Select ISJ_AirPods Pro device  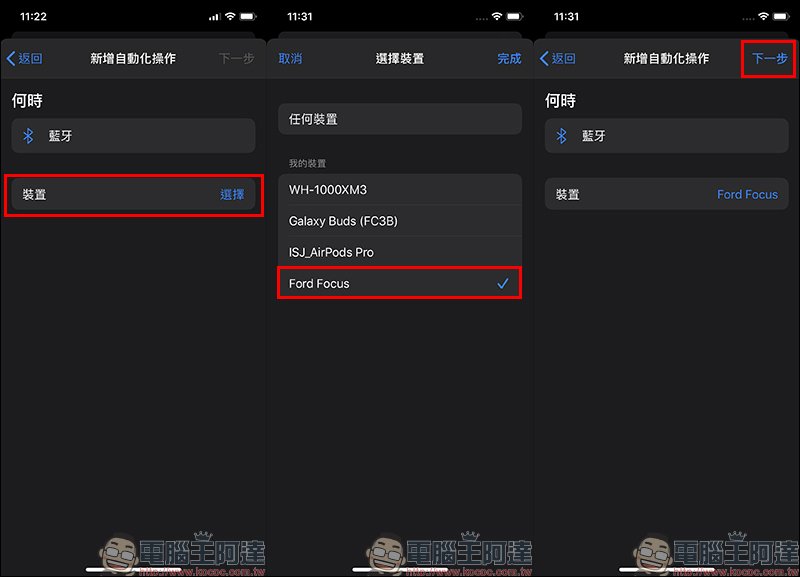[400, 252]
